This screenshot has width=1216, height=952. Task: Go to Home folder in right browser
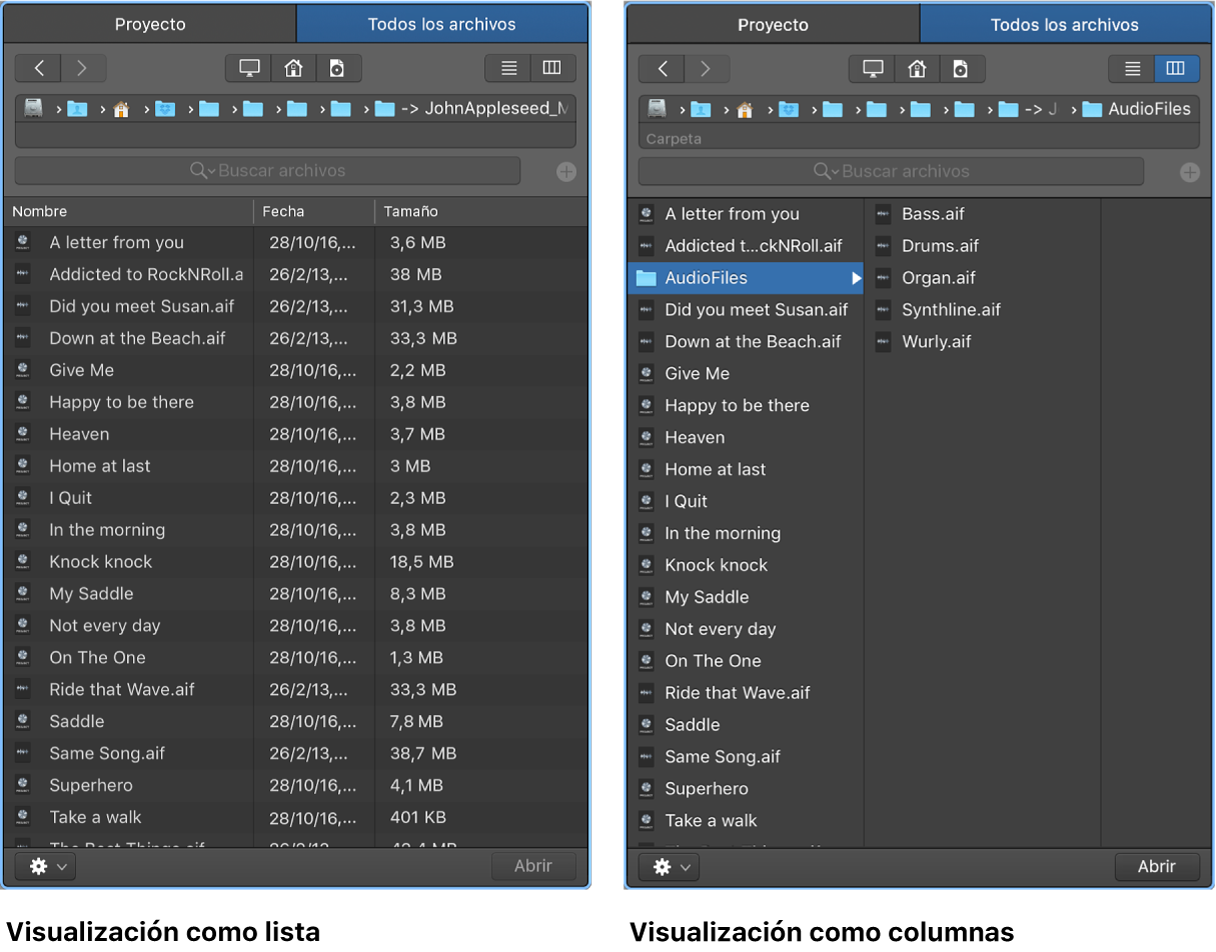pyautogui.click(x=916, y=69)
